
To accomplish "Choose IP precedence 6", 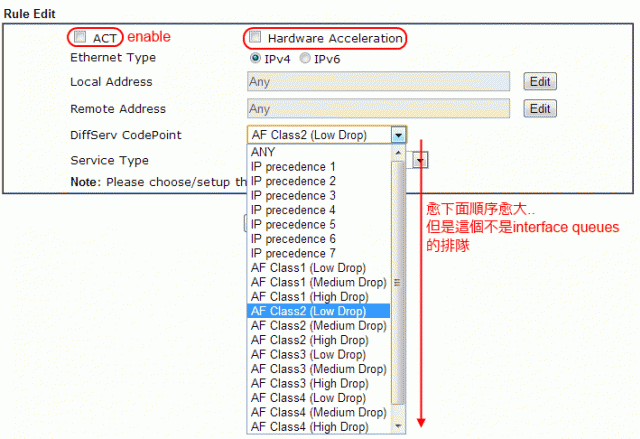I will [x=318, y=239].
